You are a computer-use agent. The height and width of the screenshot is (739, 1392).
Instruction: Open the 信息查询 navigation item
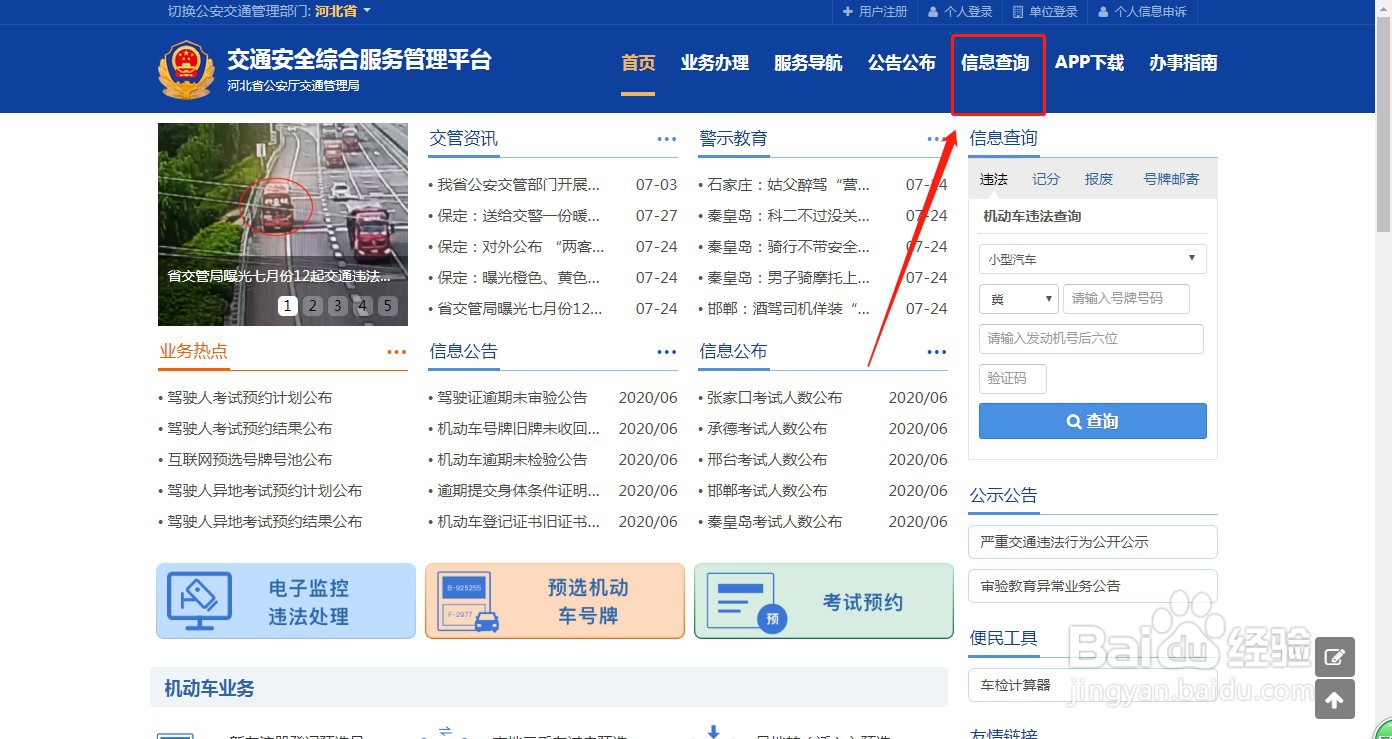[x=995, y=63]
